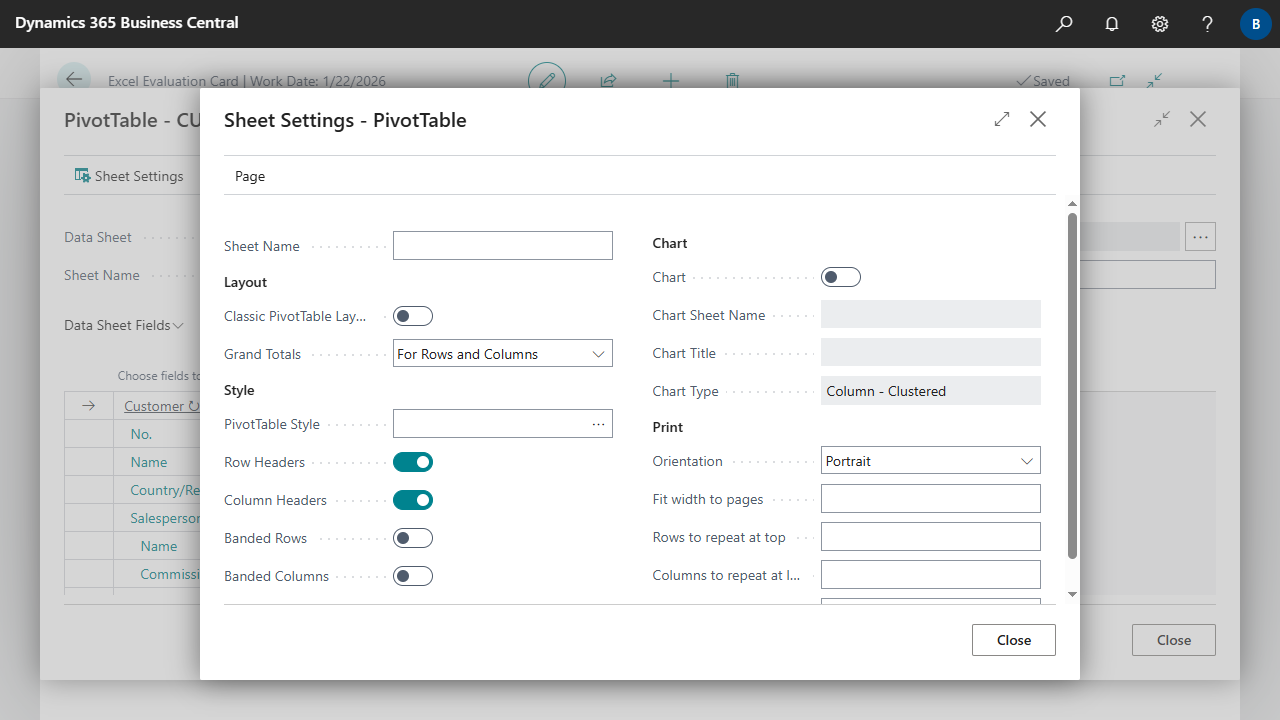Open the Grand Totals dropdown
The image size is (1280, 720).
(503, 354)
